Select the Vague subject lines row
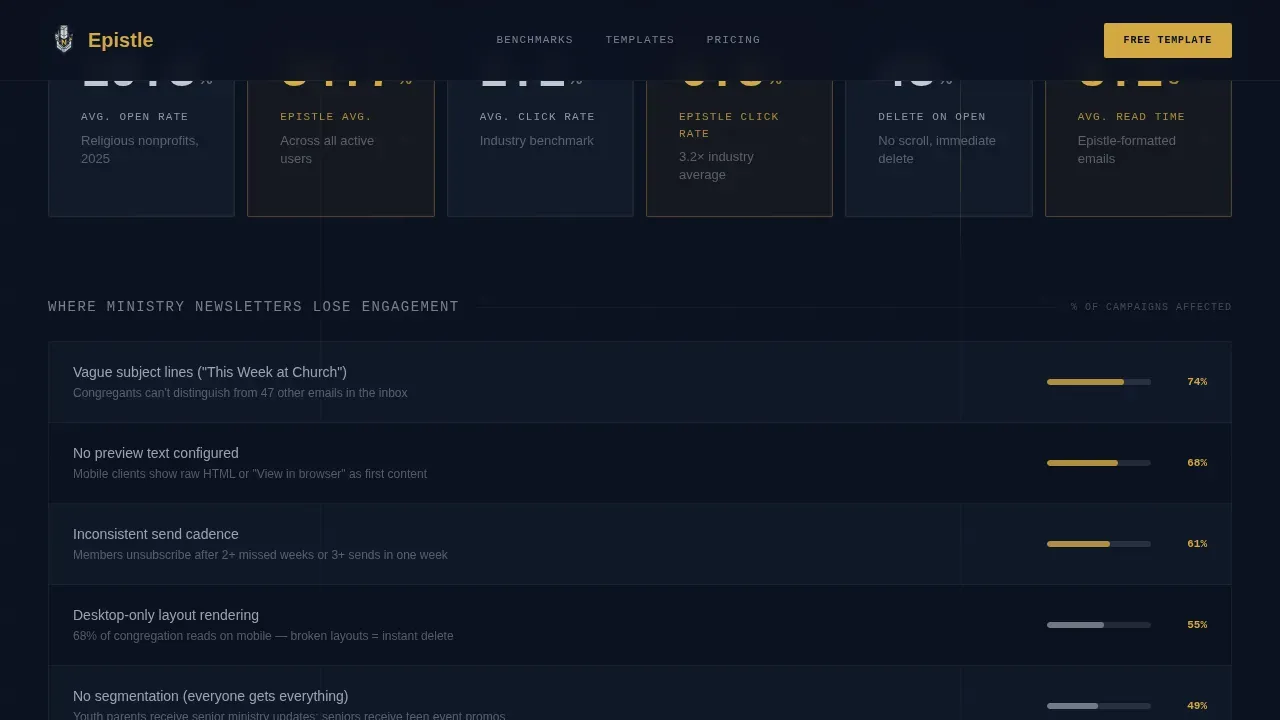 (640, 382)
